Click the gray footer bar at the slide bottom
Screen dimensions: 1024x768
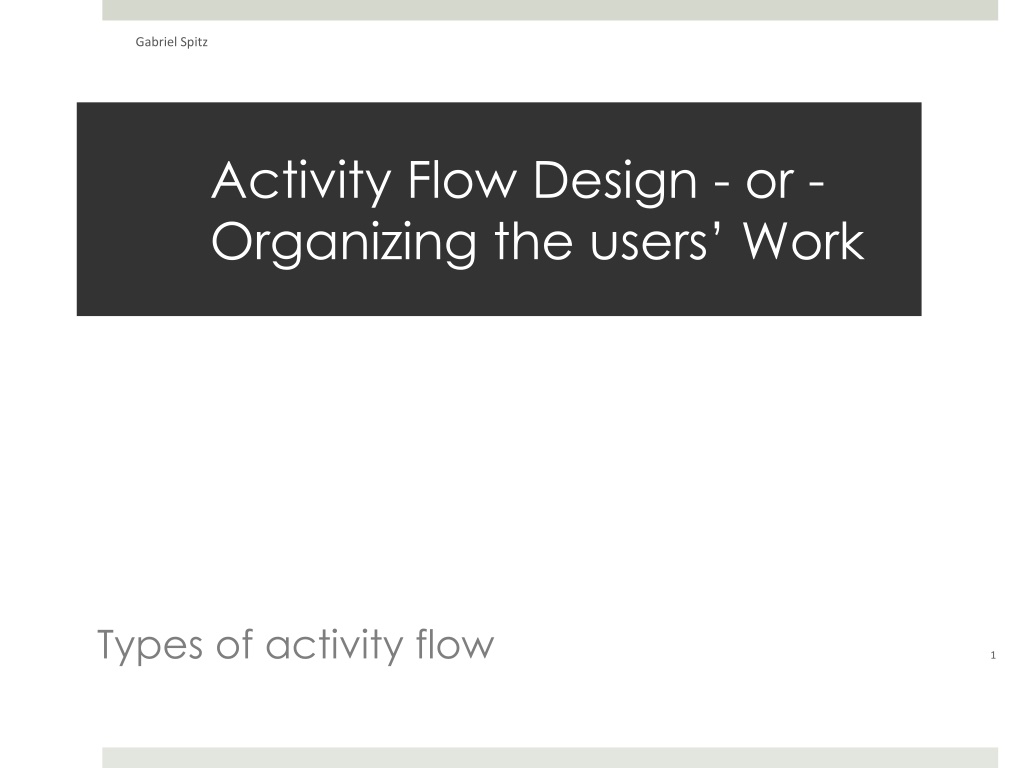point(550,758)
